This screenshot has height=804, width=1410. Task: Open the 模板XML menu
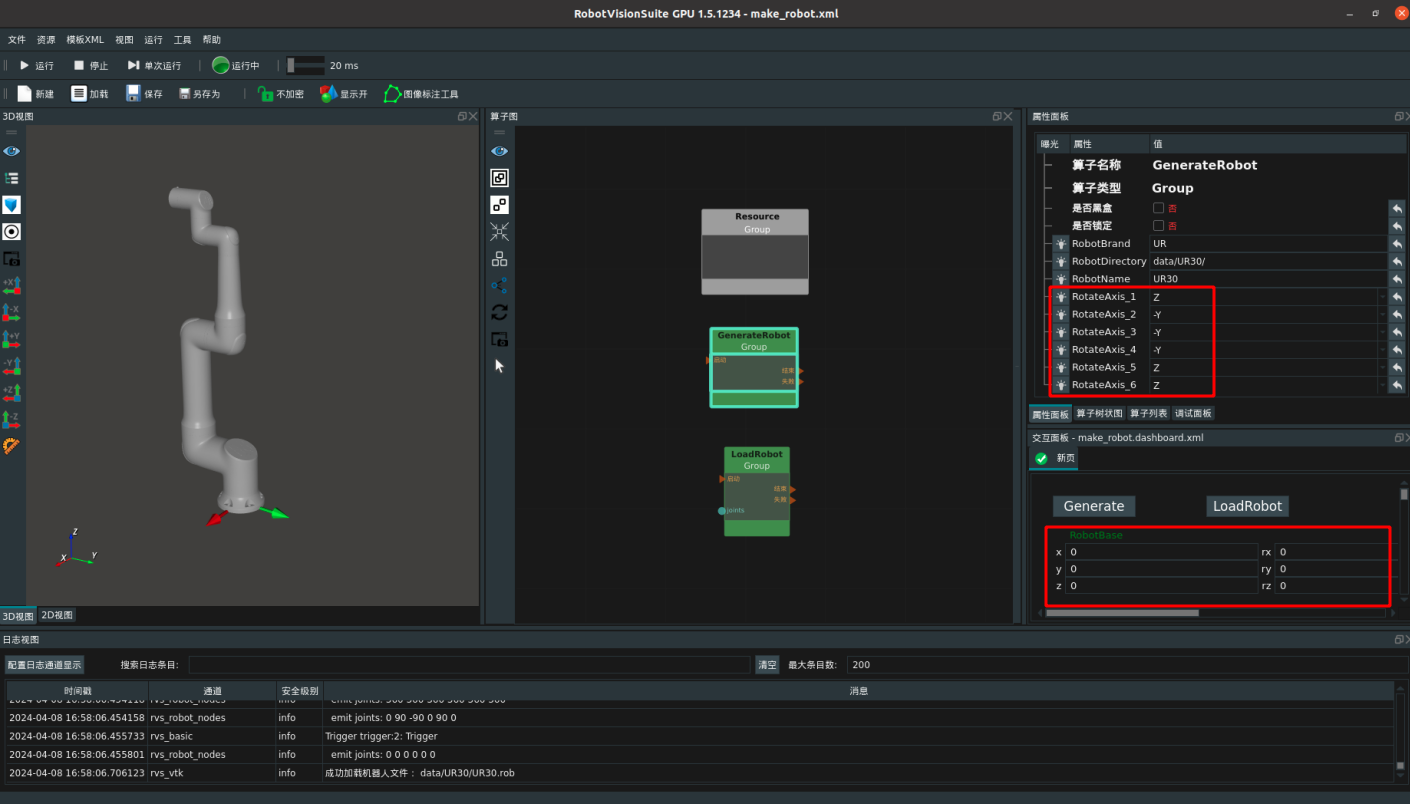click(x=85, y=40)
